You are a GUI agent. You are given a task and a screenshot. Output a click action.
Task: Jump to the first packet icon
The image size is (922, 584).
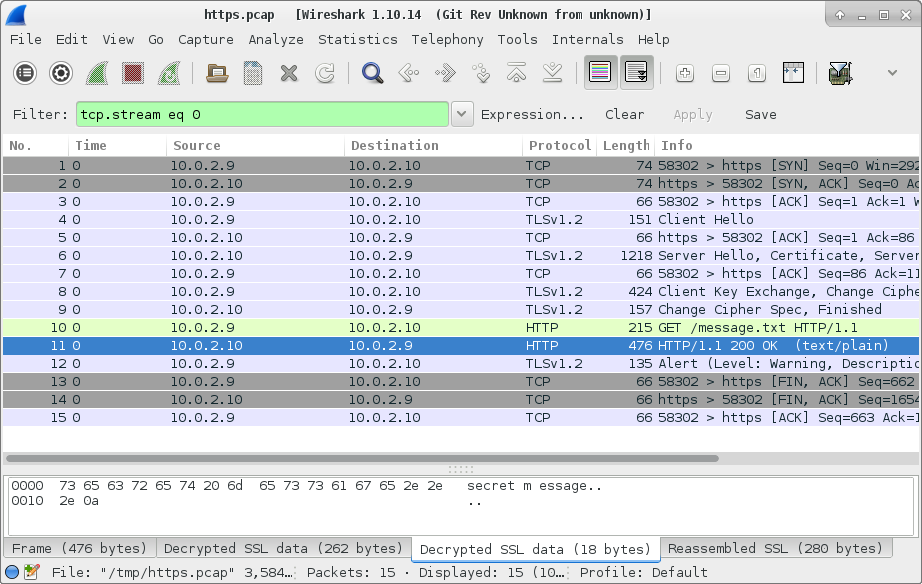coord(516,74)
